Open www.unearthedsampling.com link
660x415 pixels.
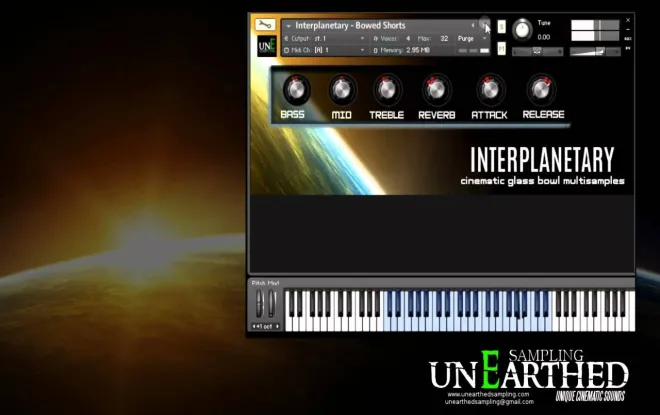pyautogui.click(x=488, y=394)
